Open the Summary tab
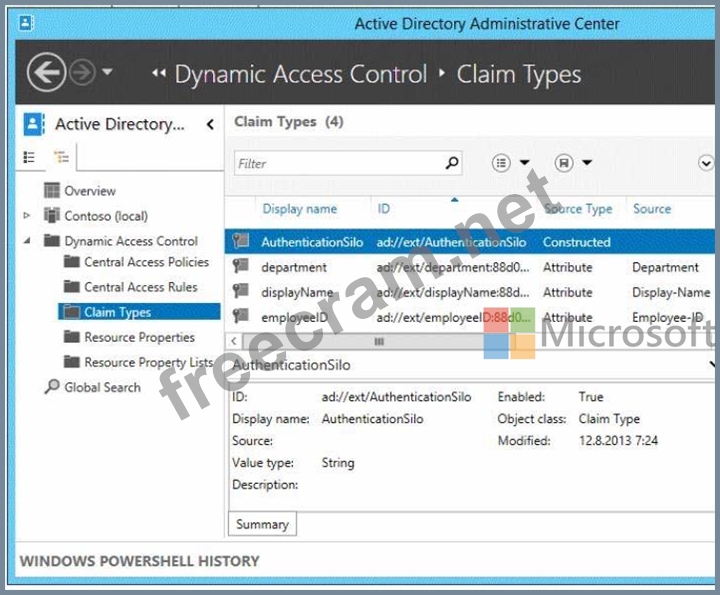This screenshot has width=720, height=595. coord(262,524)
